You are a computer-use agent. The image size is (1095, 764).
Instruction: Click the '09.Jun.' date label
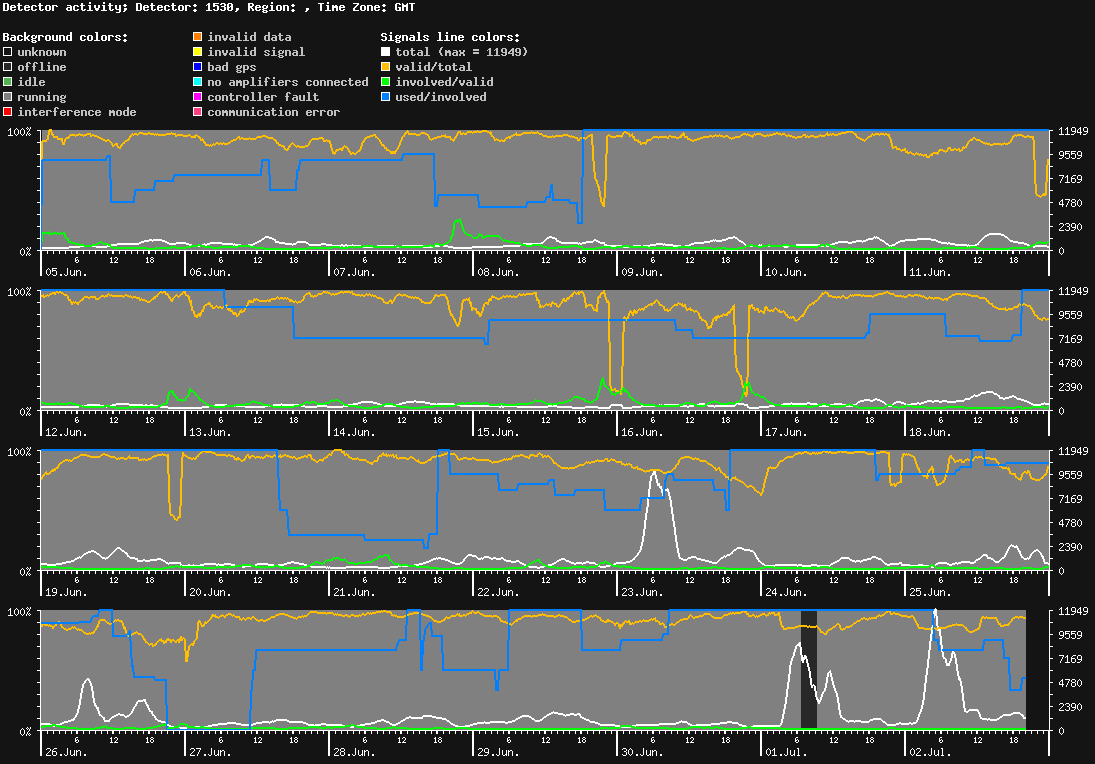[x=642, y=272]
